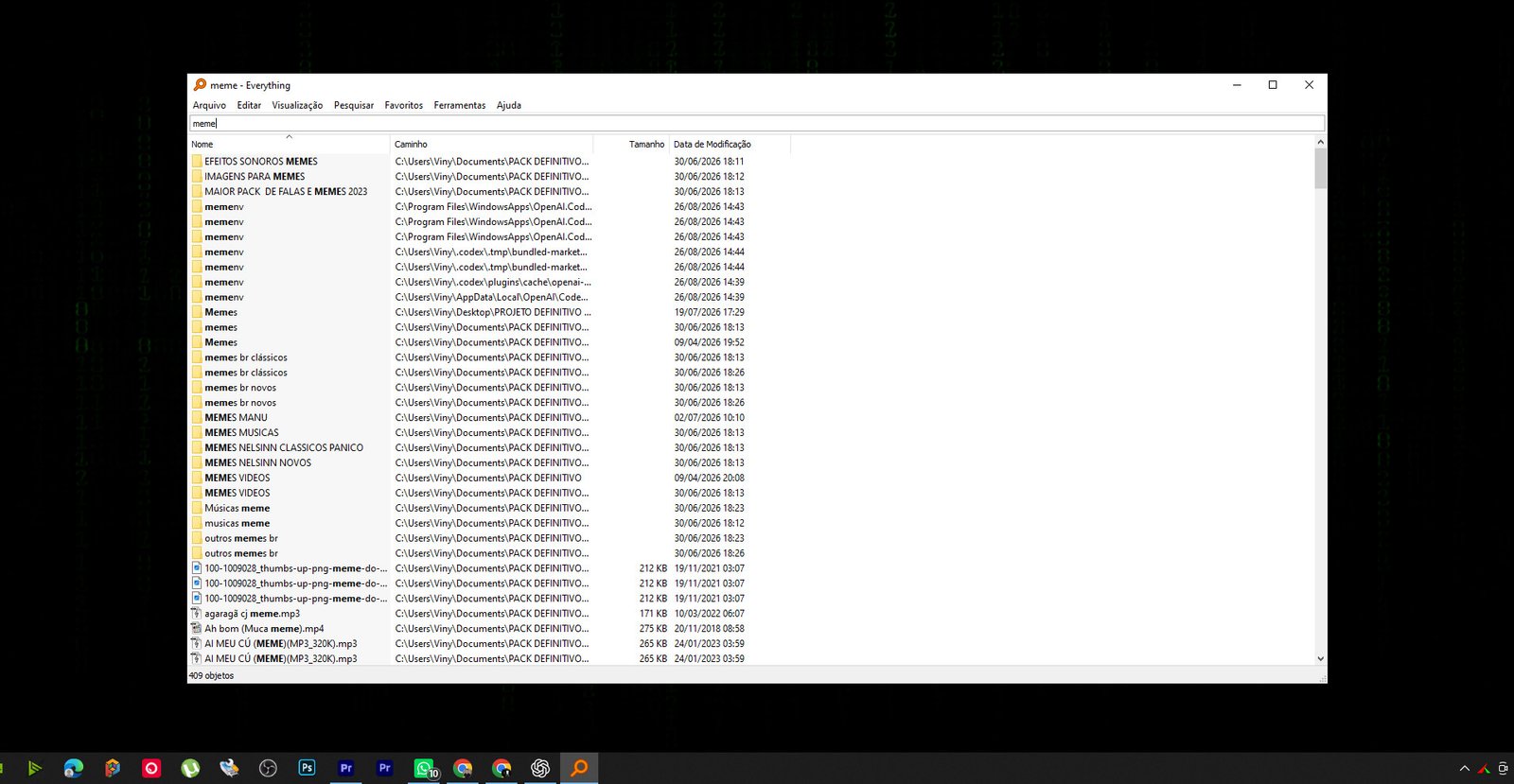The image size is (1514, 784).
Task: Click the date cell '02/07/2026 10:10'
Action: click(x=709, y=418)
